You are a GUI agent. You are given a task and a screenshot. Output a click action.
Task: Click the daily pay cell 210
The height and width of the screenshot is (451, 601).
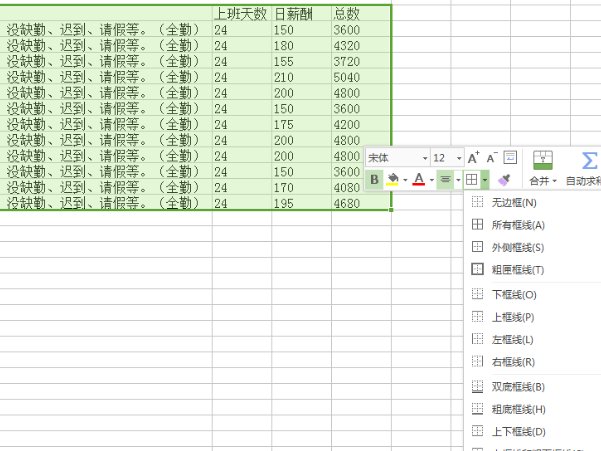click(301, 77)
